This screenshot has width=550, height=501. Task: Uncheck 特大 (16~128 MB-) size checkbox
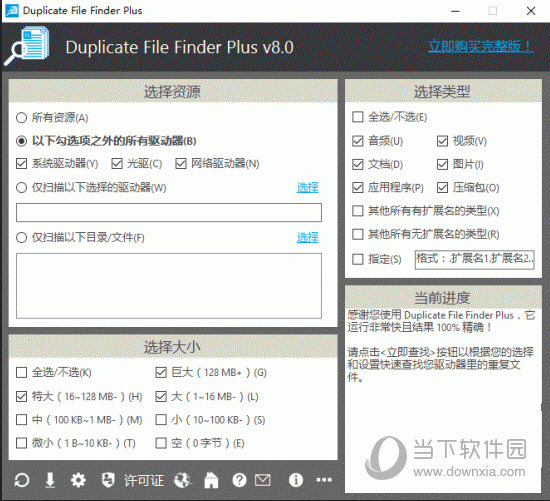click(x=21, y=396)
